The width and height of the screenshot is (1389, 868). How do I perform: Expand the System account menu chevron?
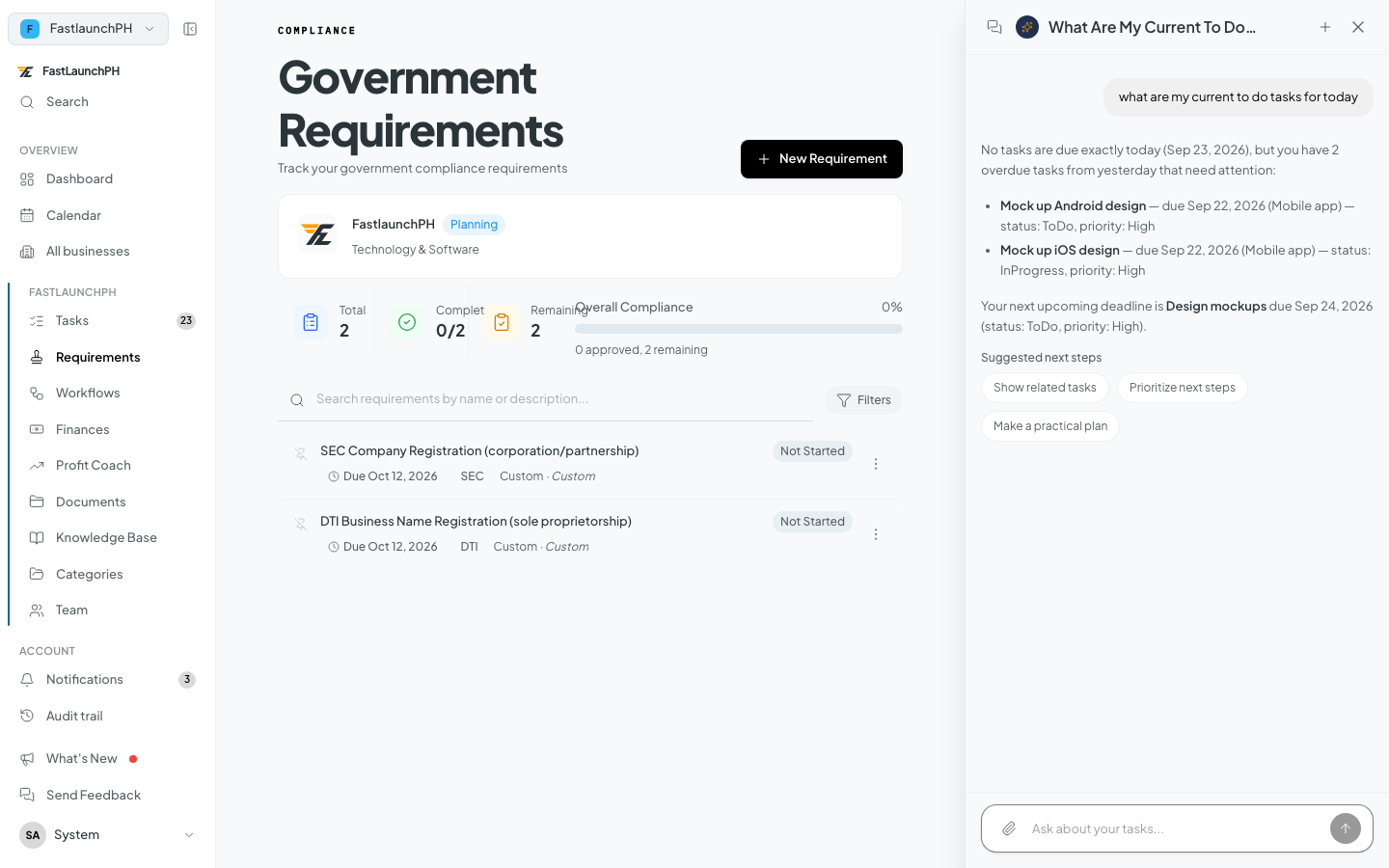(x=189, y=835)
